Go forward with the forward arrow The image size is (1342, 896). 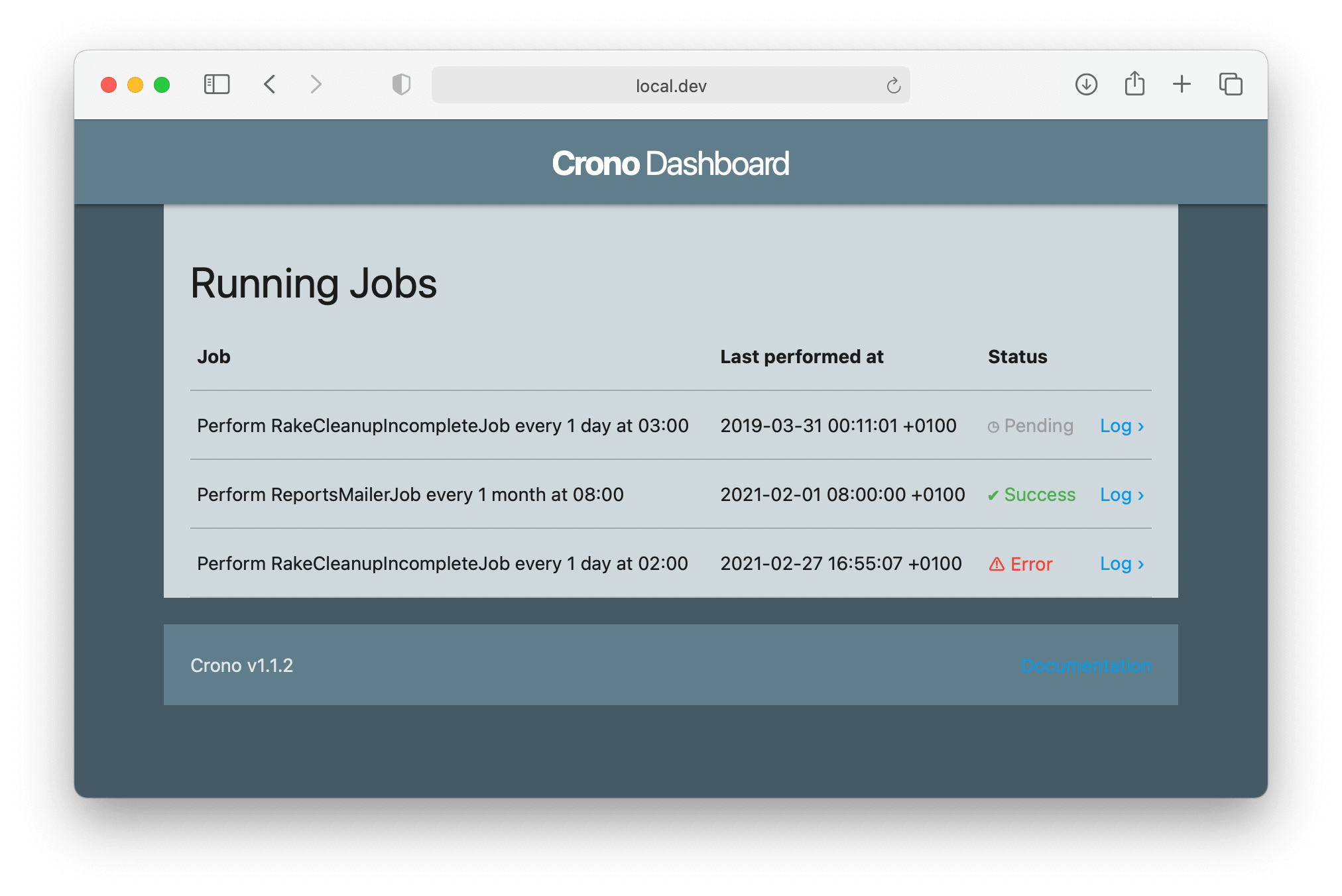[x=316, y=85]
